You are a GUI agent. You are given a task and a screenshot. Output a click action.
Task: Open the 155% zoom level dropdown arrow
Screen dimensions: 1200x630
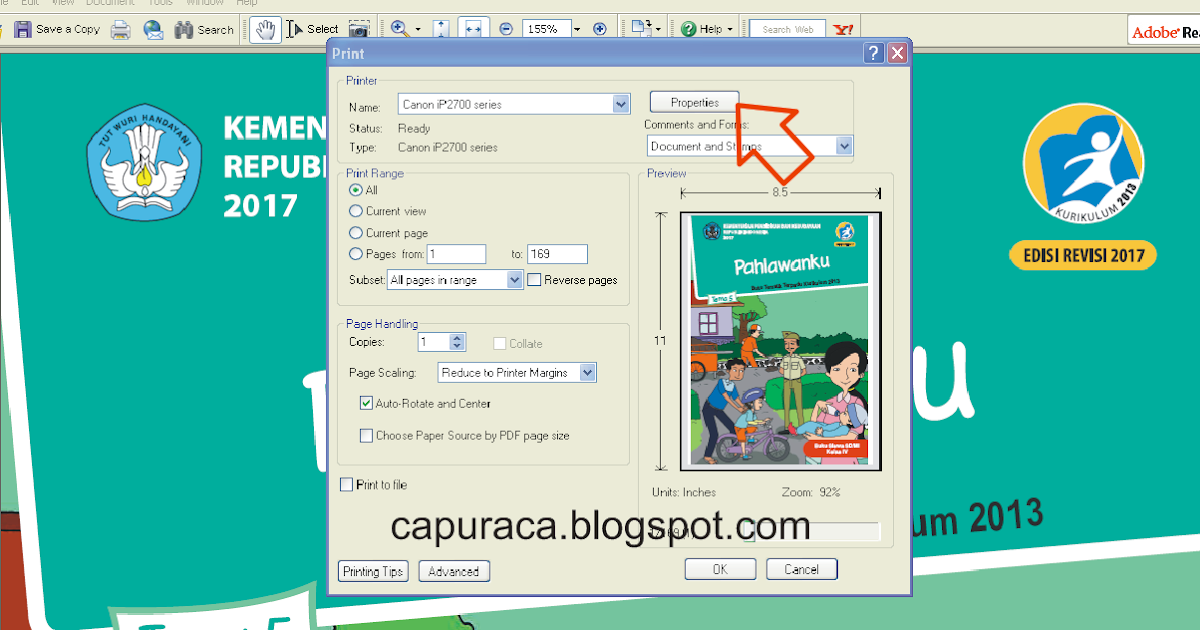pos(578,30)
